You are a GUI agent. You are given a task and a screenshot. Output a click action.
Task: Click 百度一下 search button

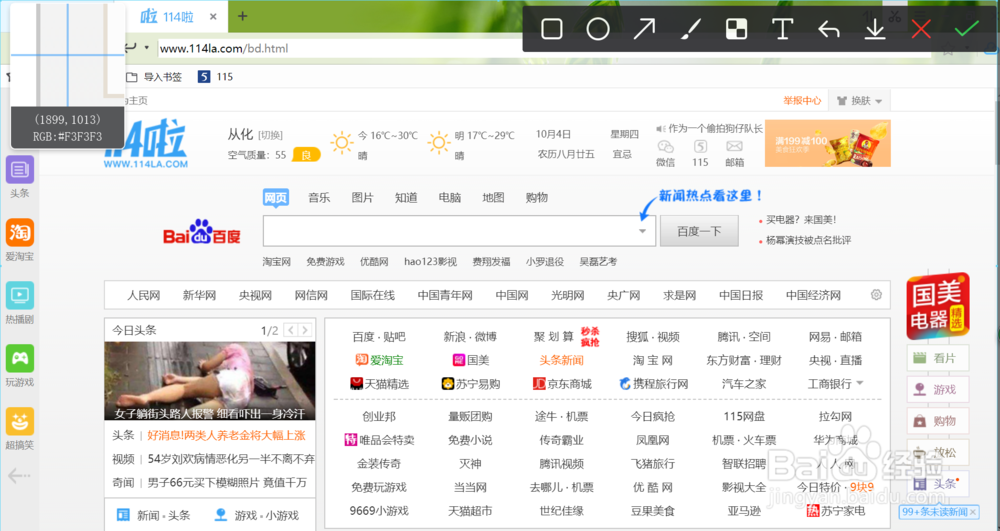[699, 231]
